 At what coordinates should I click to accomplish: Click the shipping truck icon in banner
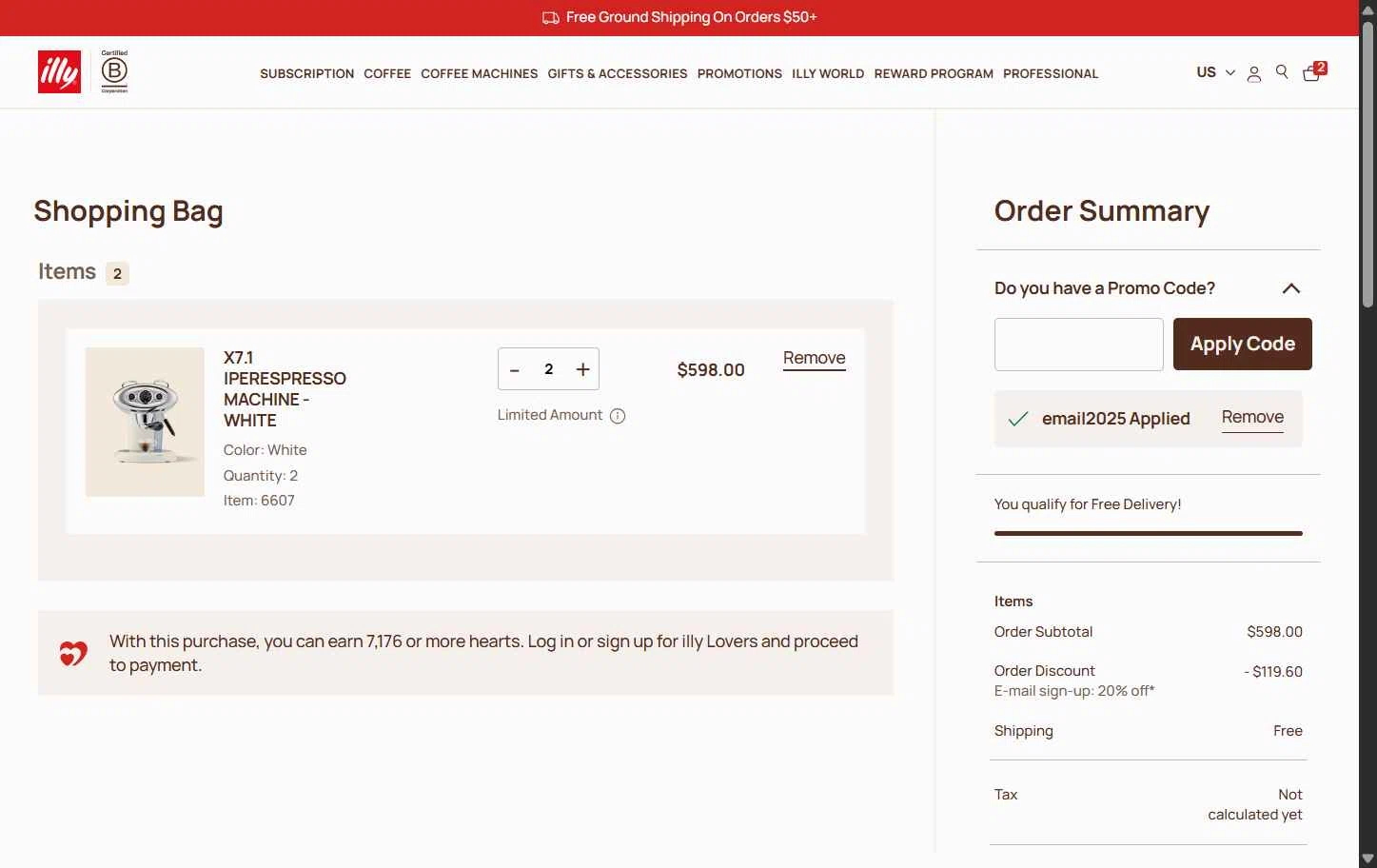550,18
